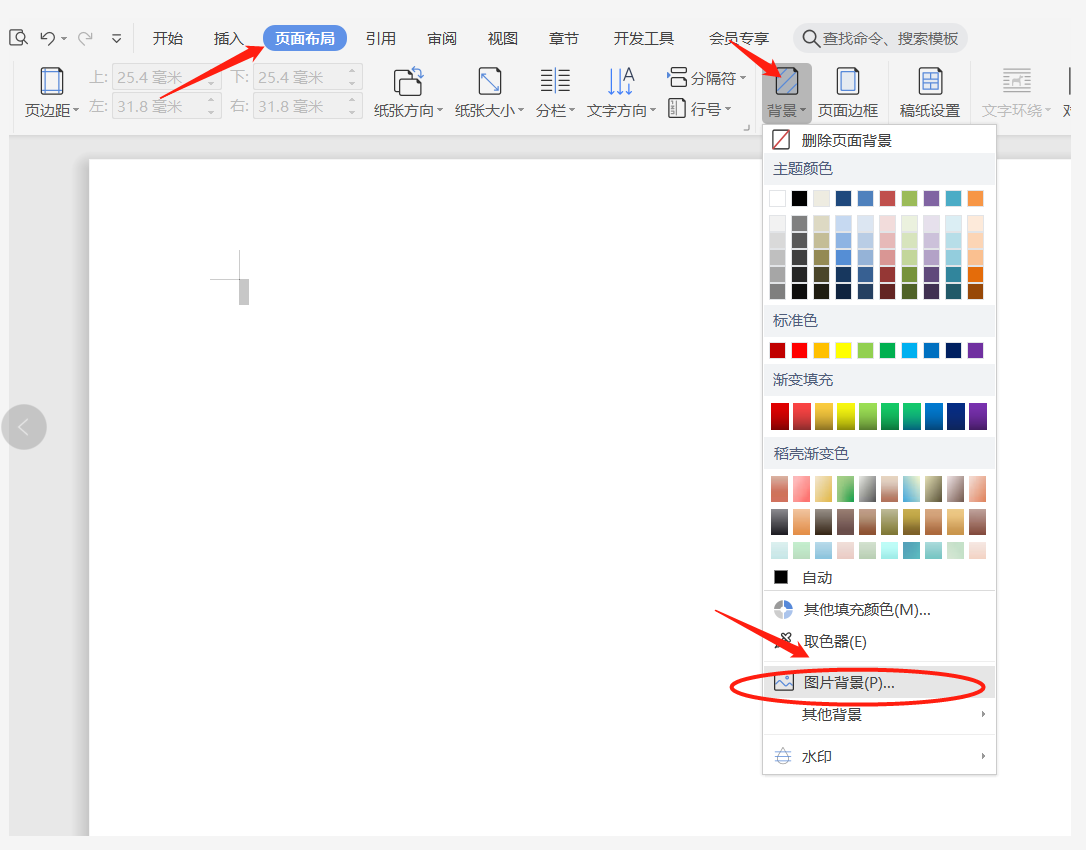Expand the 水印 watermark submenu

(x=880, y=756)
